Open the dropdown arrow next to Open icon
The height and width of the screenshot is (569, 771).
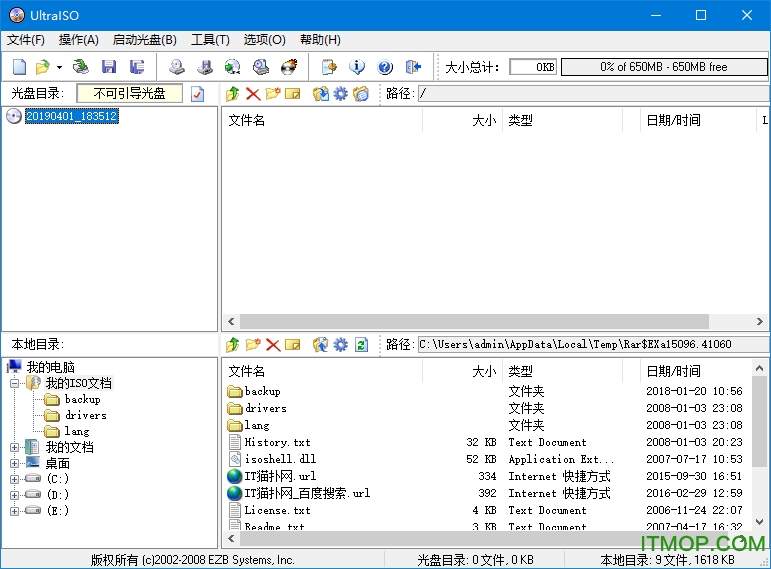point(59,67)
